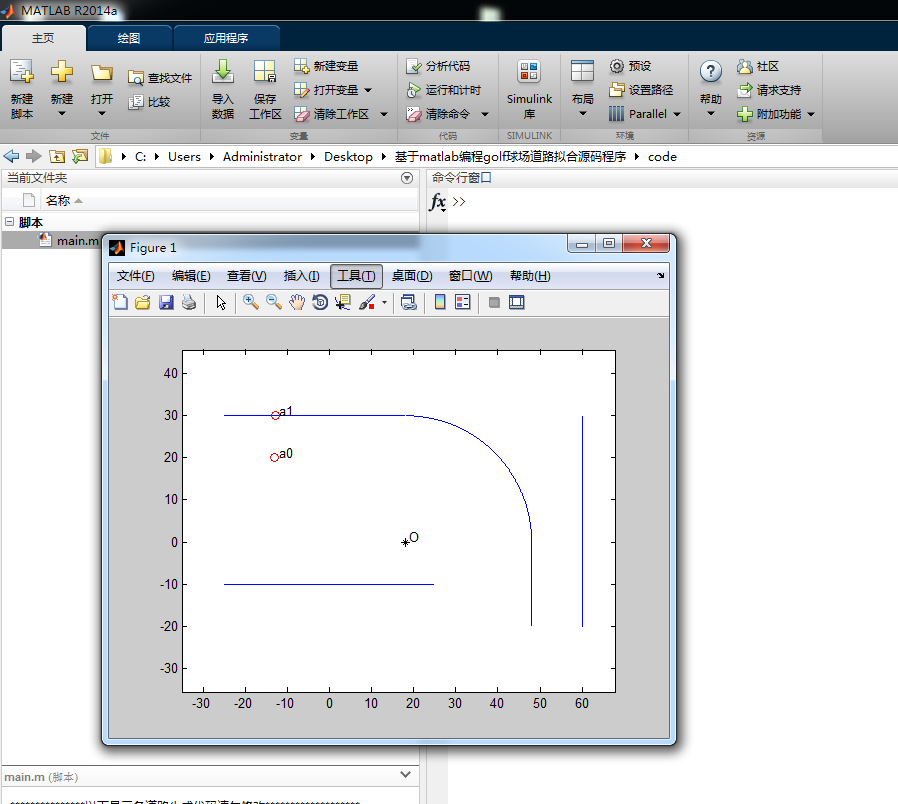Expand main.m details panel chevron

pos(405,775)
